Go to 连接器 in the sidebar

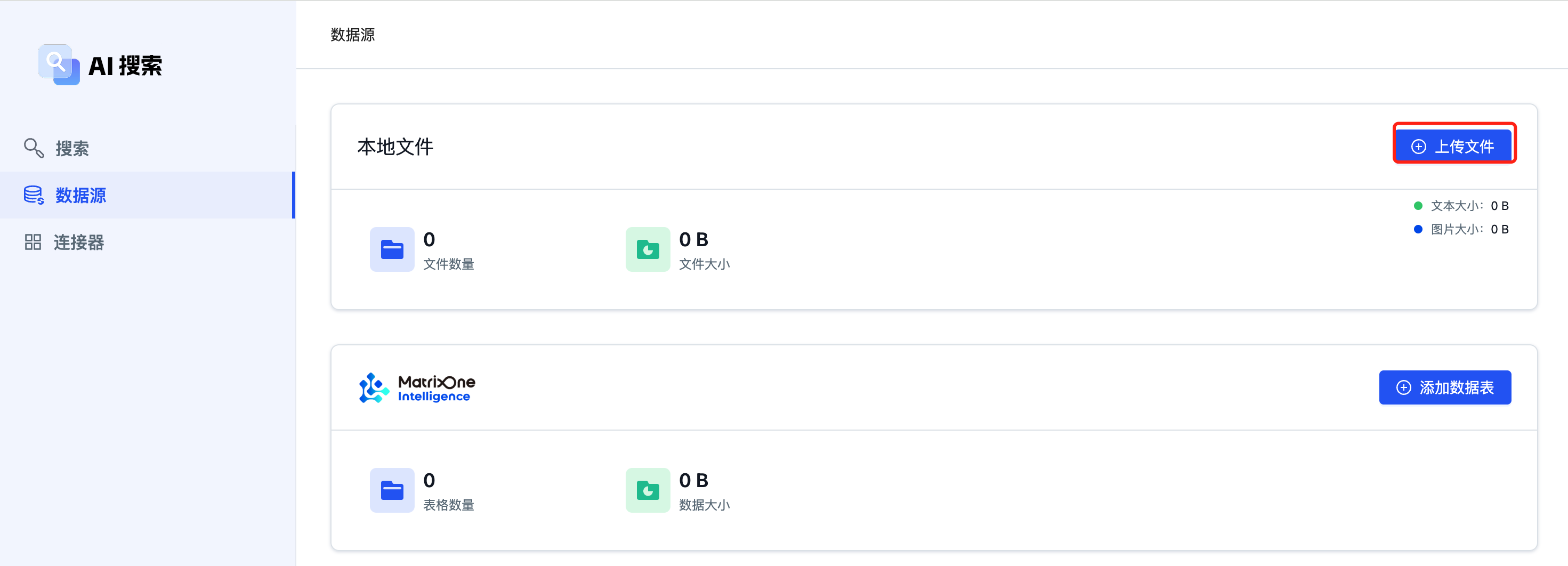coord(78,242)
